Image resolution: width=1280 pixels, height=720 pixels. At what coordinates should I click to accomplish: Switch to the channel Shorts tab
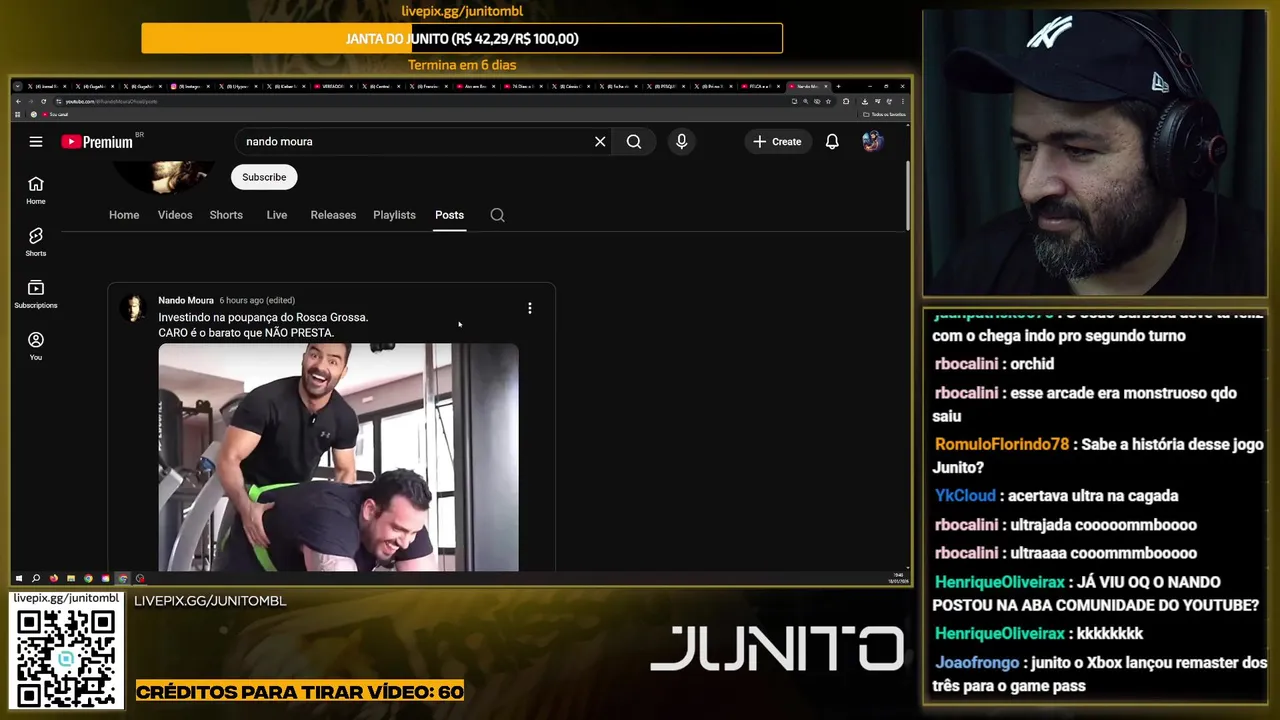226,215
